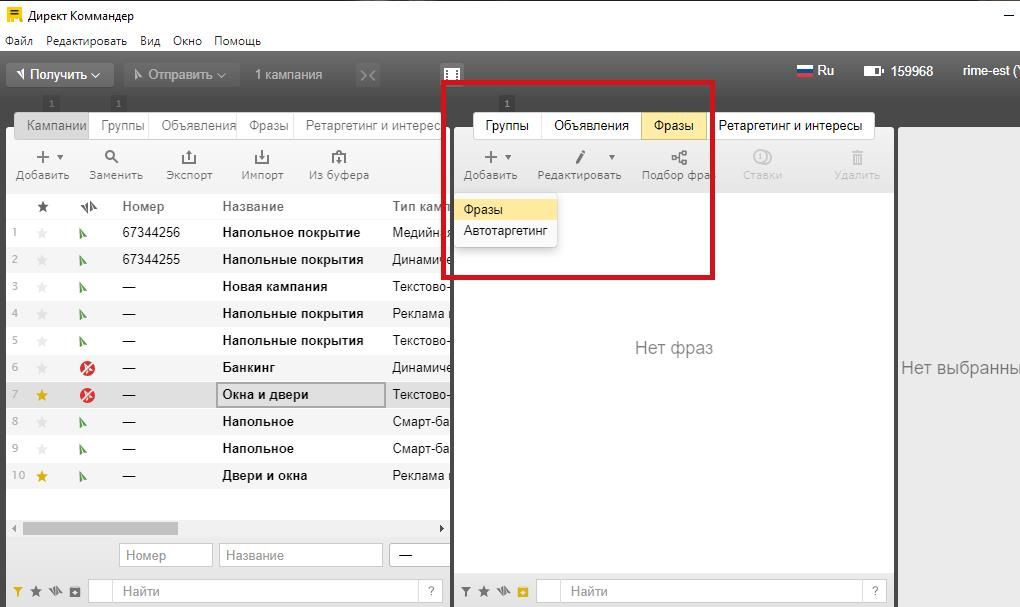This screenshot has height=607, width=1020.
Task: Click the right arrow of campaigns horizontal scrollbar
Action: tap(442, 528)
